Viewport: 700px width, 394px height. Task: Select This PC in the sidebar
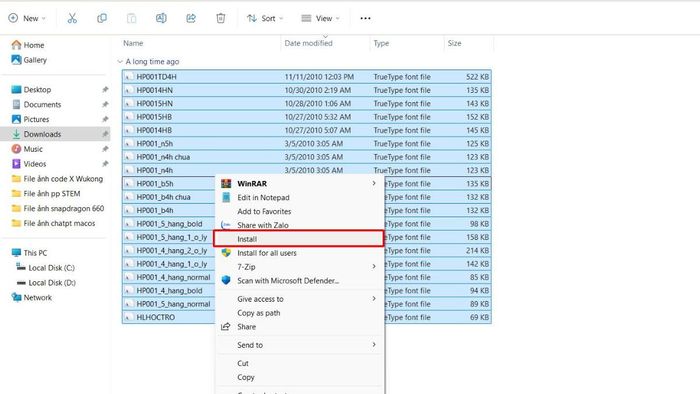(29, 253)
